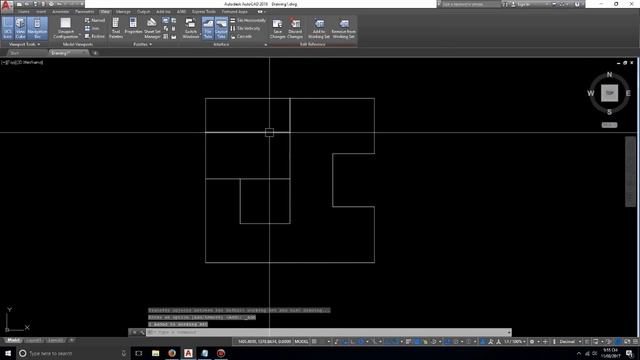Screen dimensions: 640x360
Task: Click Remove from Working Set
Action: (x=344, y=29)
